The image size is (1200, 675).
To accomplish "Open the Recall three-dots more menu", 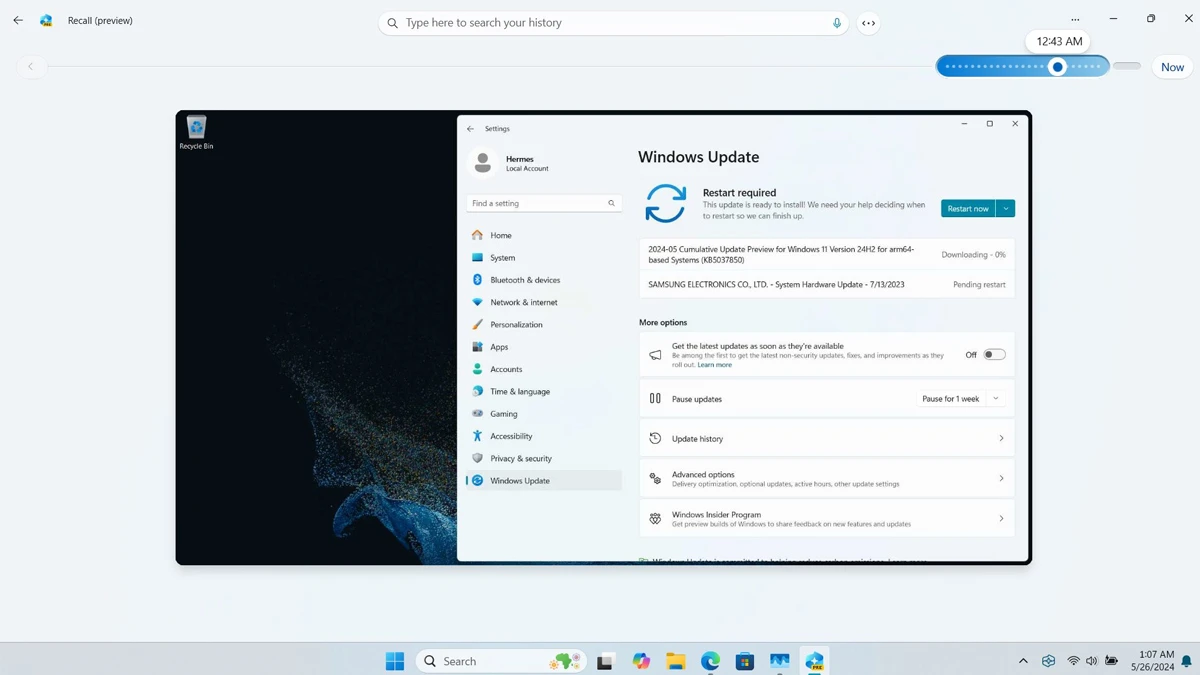I will (x=1075, y=19).
